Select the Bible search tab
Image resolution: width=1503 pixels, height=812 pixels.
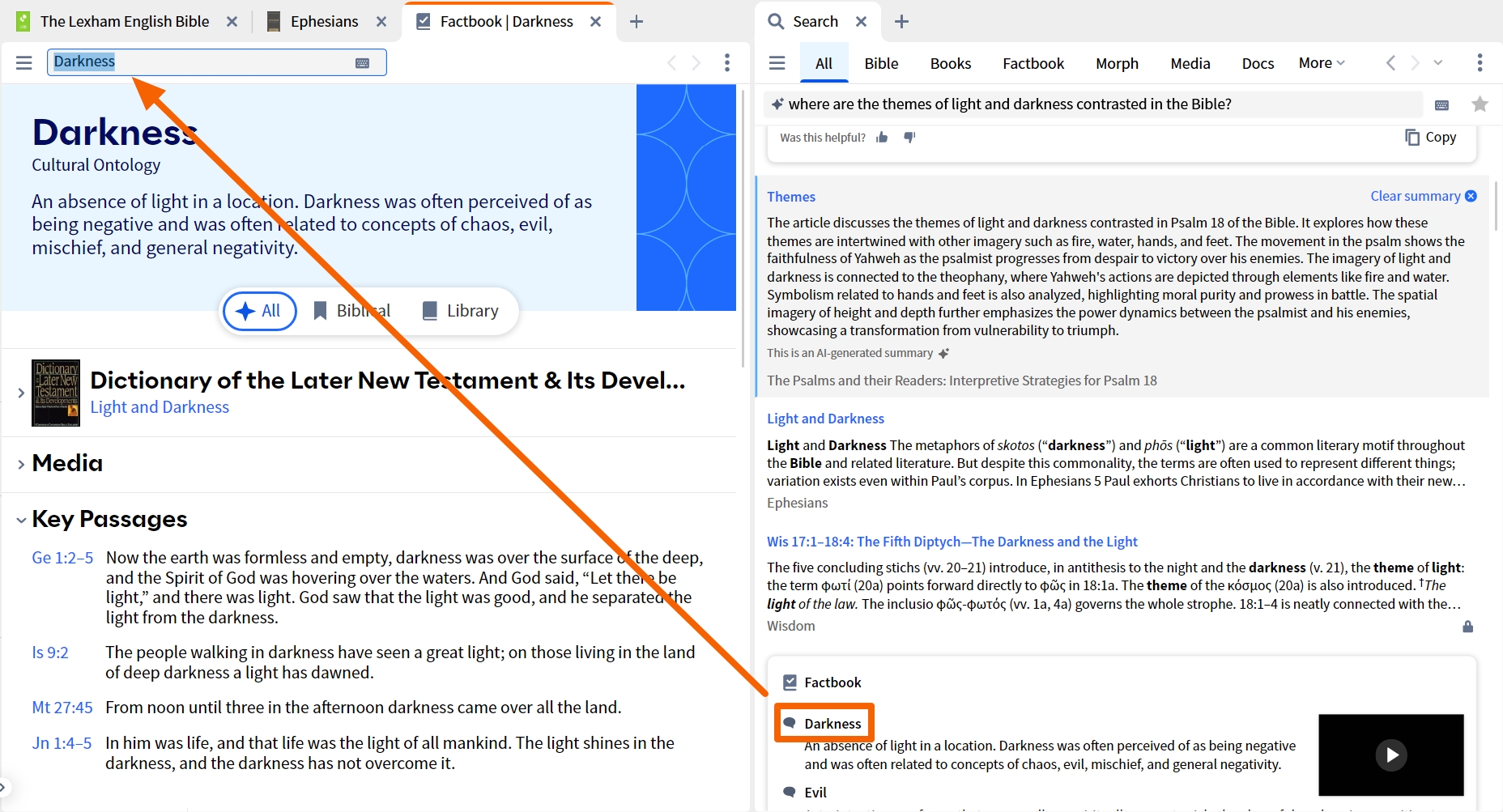pyautogui.click(x=881, y=63)
